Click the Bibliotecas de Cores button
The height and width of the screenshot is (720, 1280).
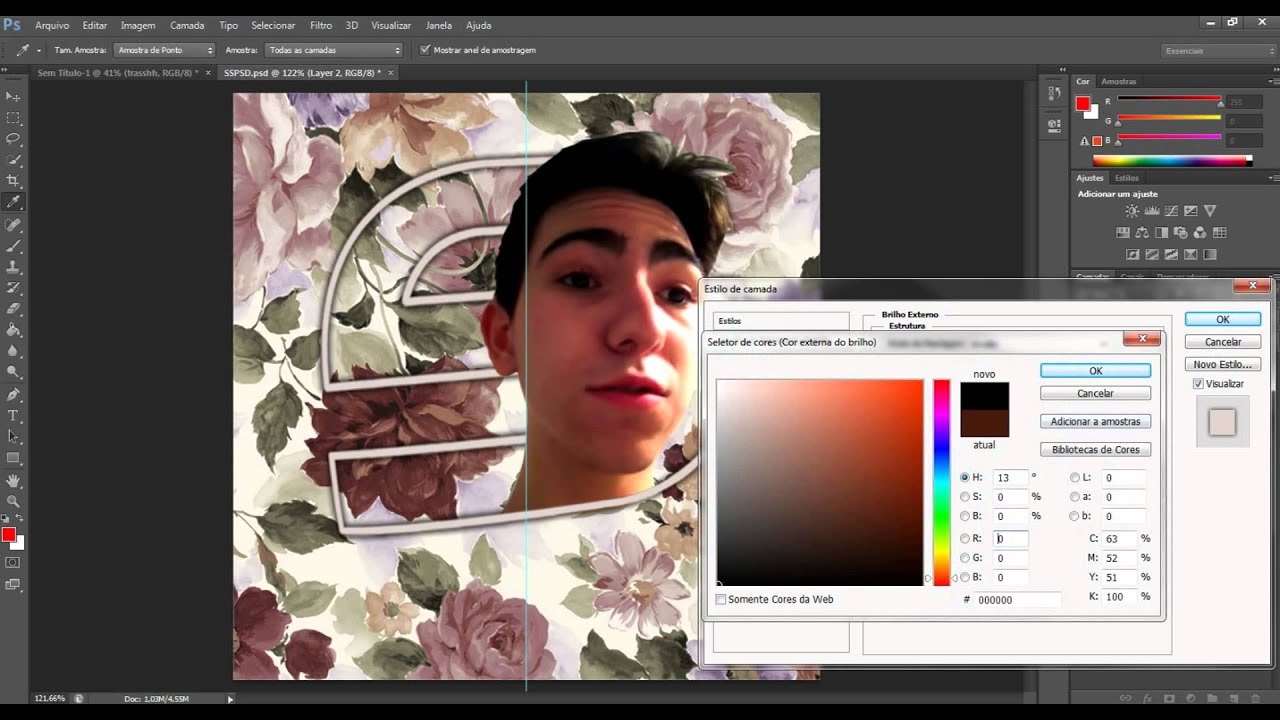click(1095, 450)
